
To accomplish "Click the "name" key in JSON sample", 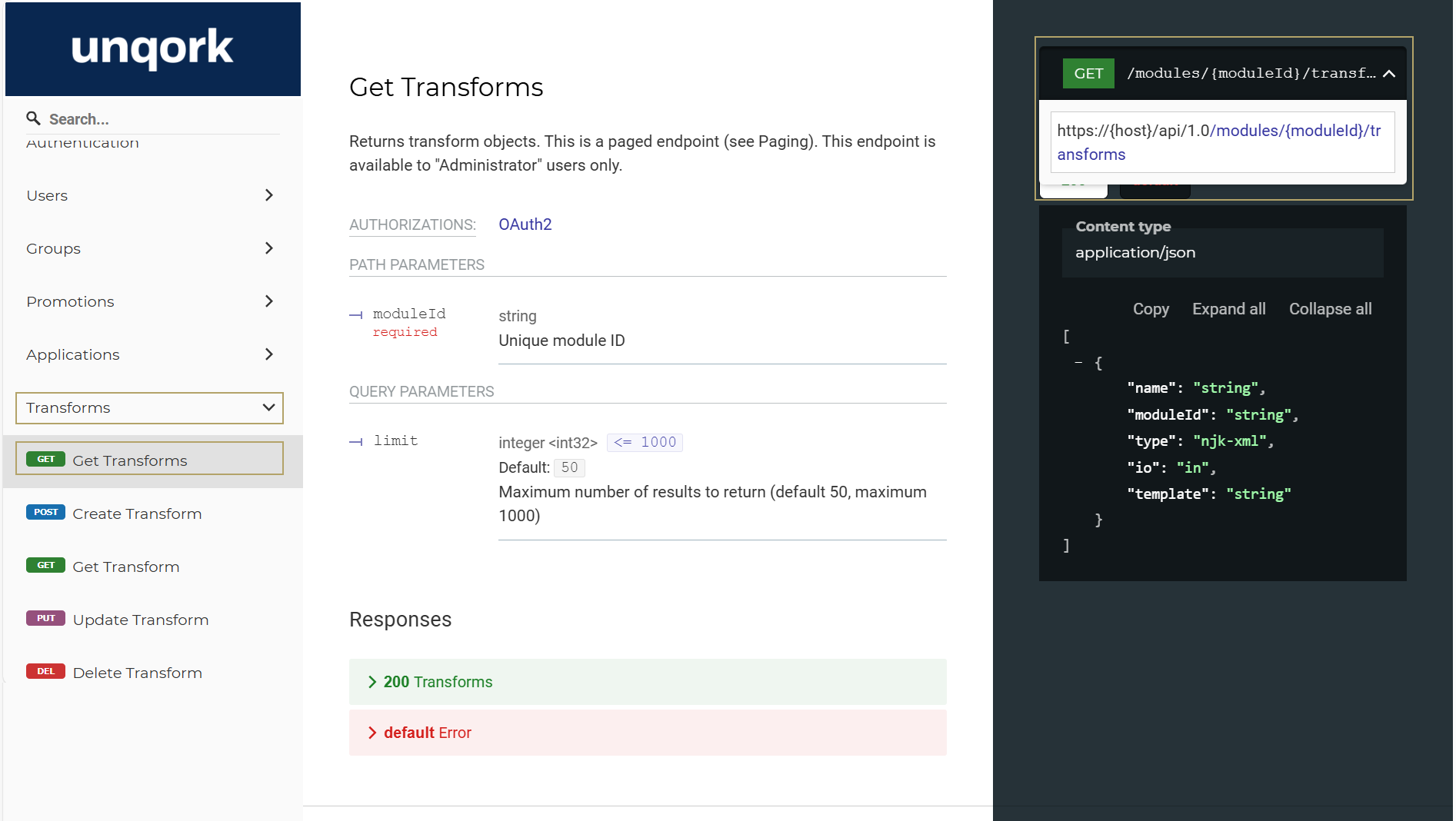I will (1151, 388).
